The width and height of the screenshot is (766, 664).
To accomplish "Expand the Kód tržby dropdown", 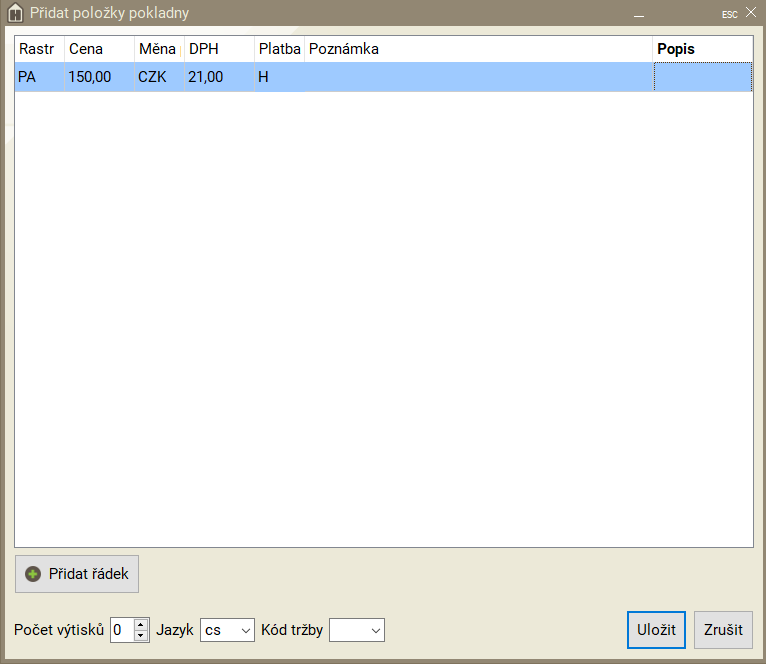I will [x=357, y=630].
